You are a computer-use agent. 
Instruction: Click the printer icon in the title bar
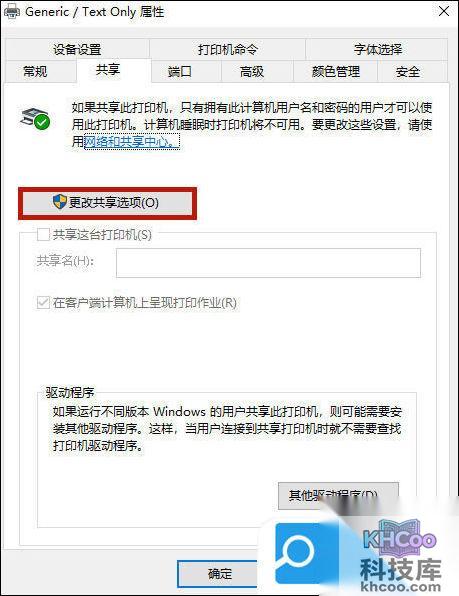11,11
